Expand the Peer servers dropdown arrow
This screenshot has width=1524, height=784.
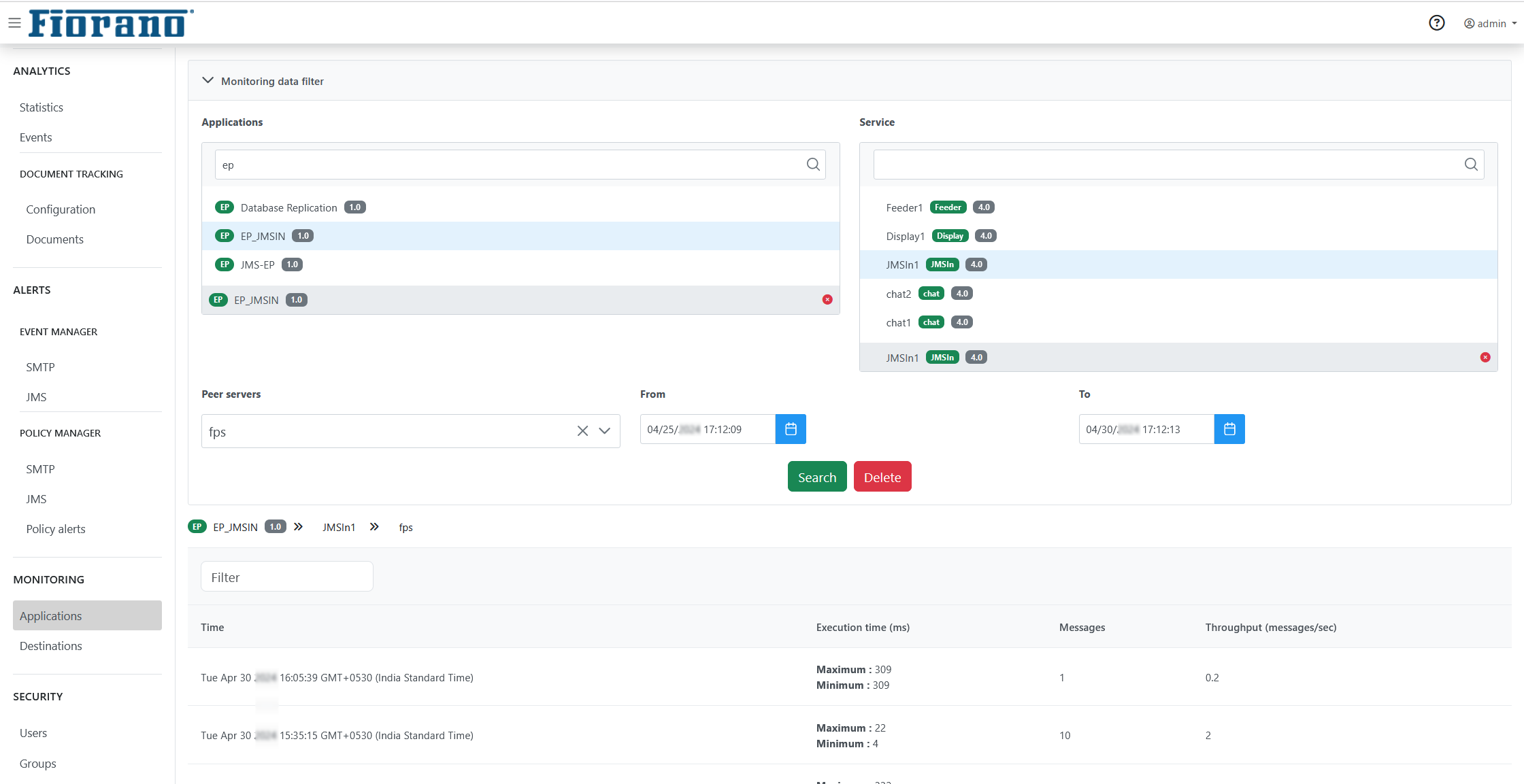pos(604,431)
